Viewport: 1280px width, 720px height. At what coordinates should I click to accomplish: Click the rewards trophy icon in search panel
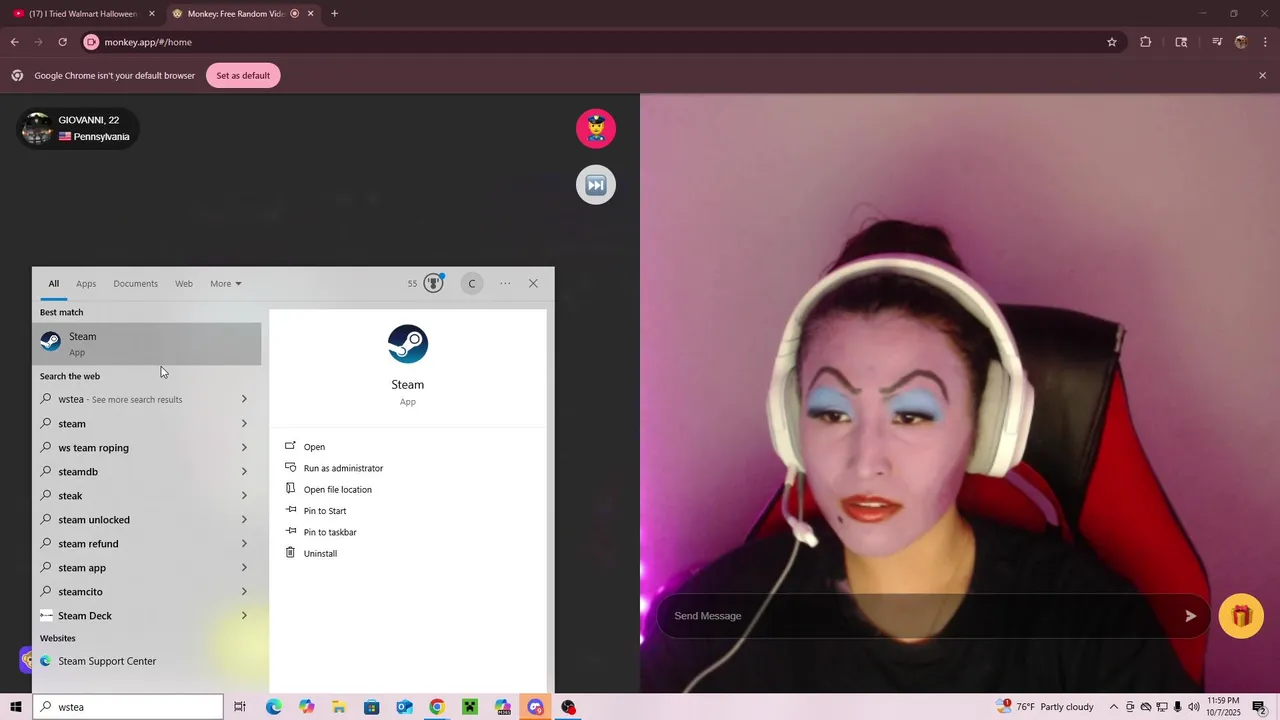coord(433,283)
